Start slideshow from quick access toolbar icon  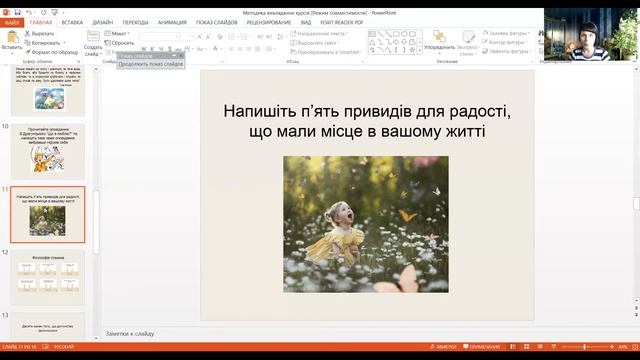[x=55, y=13]
